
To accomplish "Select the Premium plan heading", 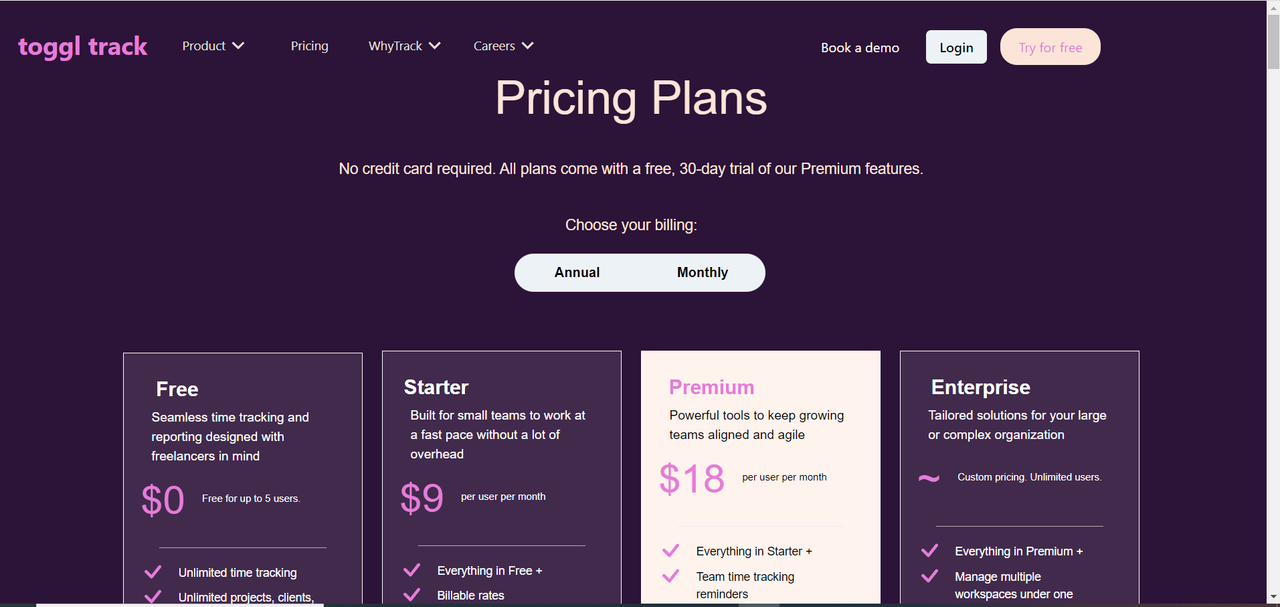I will point(711,387).
